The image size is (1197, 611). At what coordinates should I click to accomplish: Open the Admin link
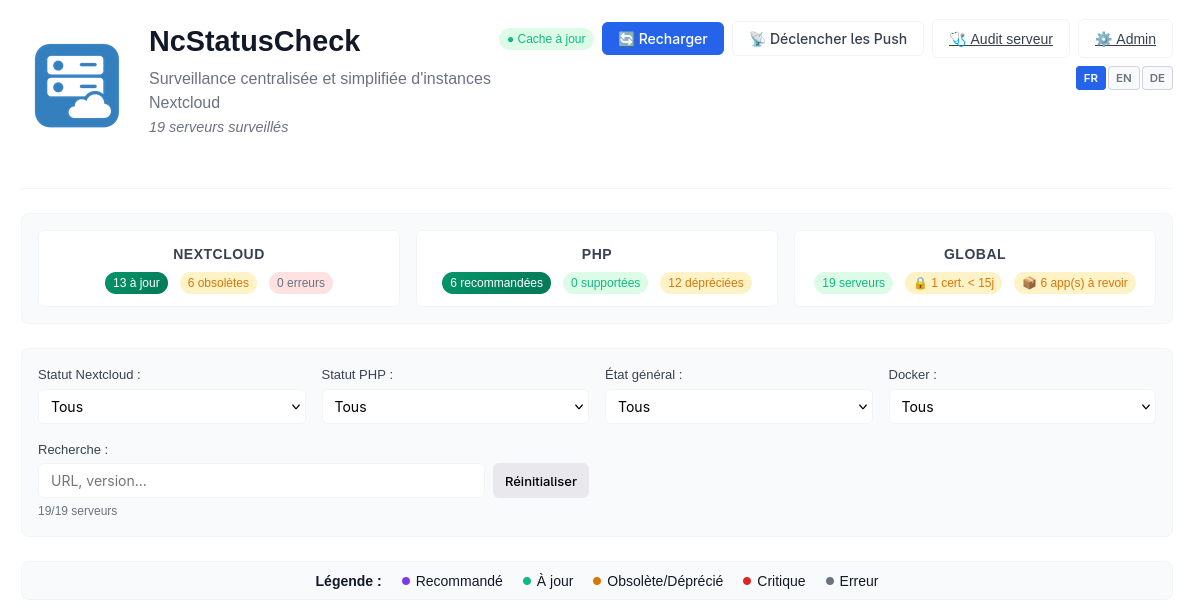(x=1125, y=39)
